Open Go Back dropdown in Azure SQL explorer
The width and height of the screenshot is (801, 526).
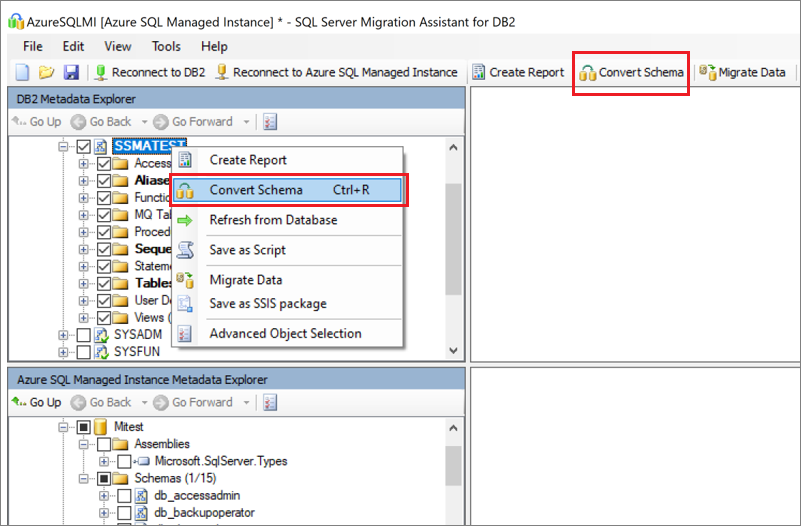pos(144,402)
